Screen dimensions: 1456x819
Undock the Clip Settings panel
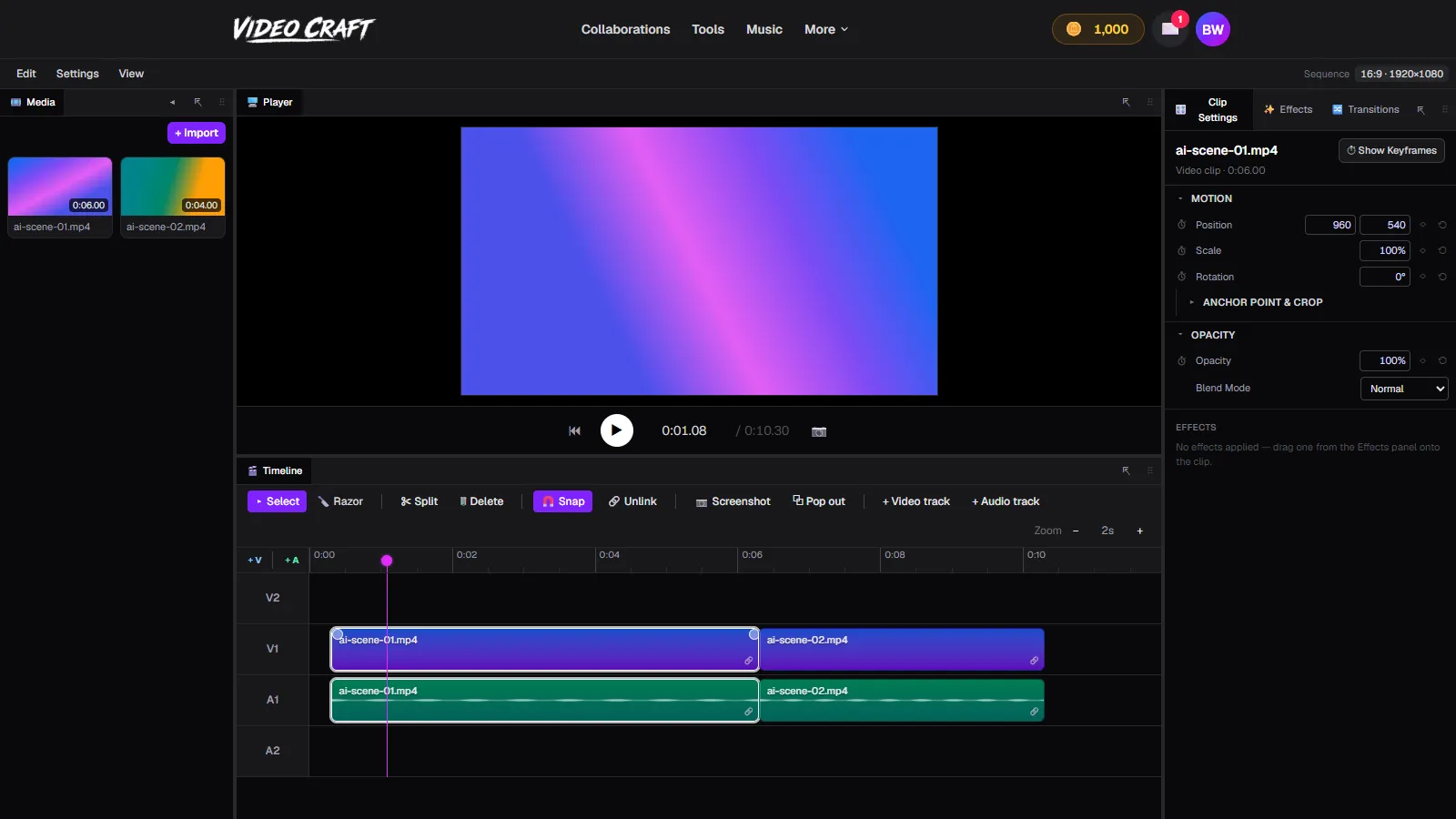[x=1421, y=110]
